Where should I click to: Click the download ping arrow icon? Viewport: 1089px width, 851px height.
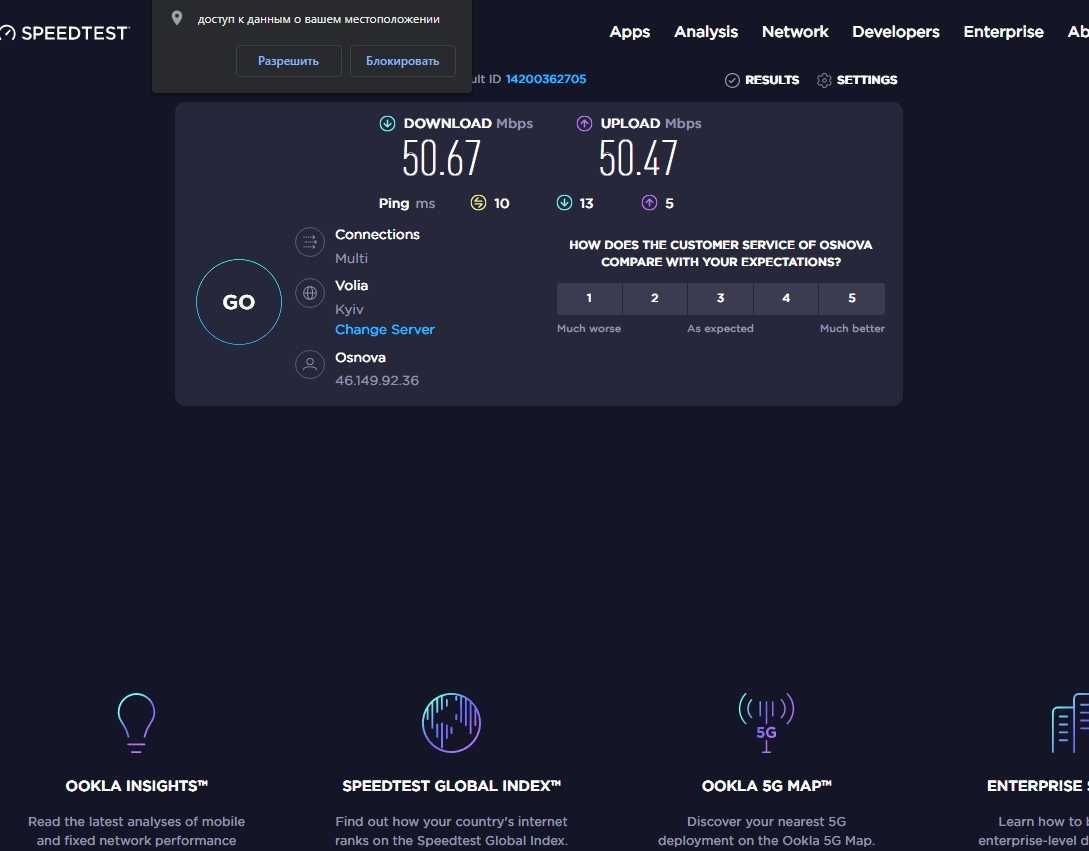(x=564, y=203)
